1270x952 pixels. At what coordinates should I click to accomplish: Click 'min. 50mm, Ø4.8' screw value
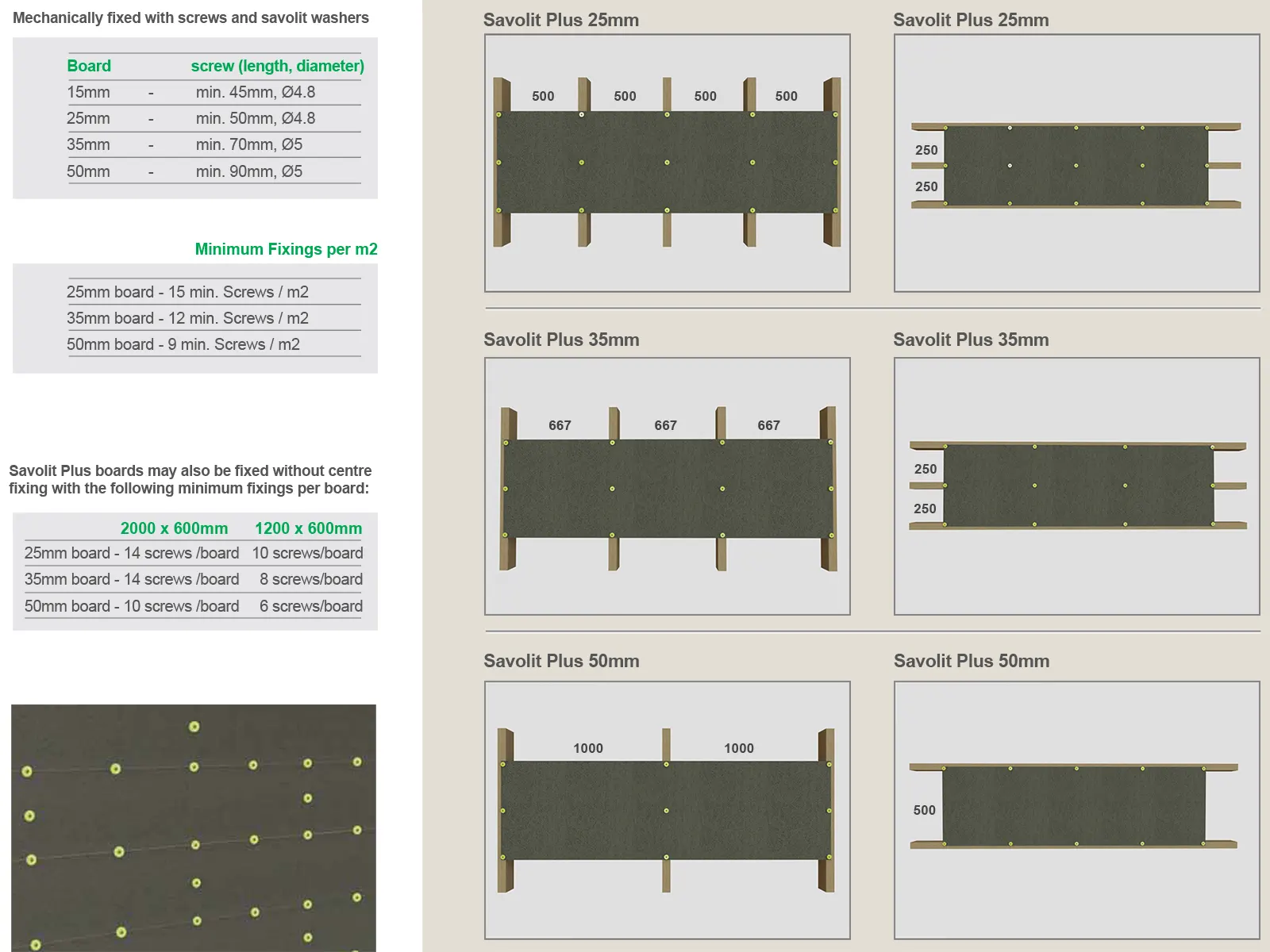click(x=256, y=118)
